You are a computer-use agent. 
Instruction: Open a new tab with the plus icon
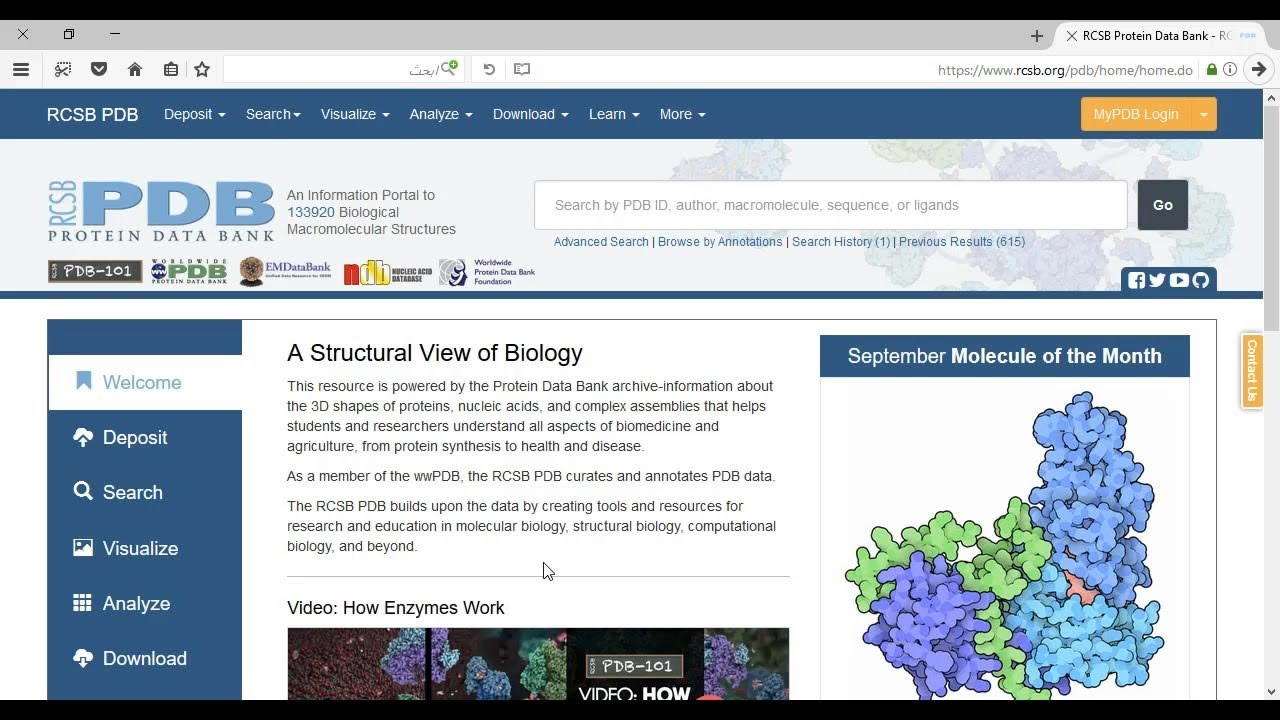pyautogui.click(x=1036, y=35)
